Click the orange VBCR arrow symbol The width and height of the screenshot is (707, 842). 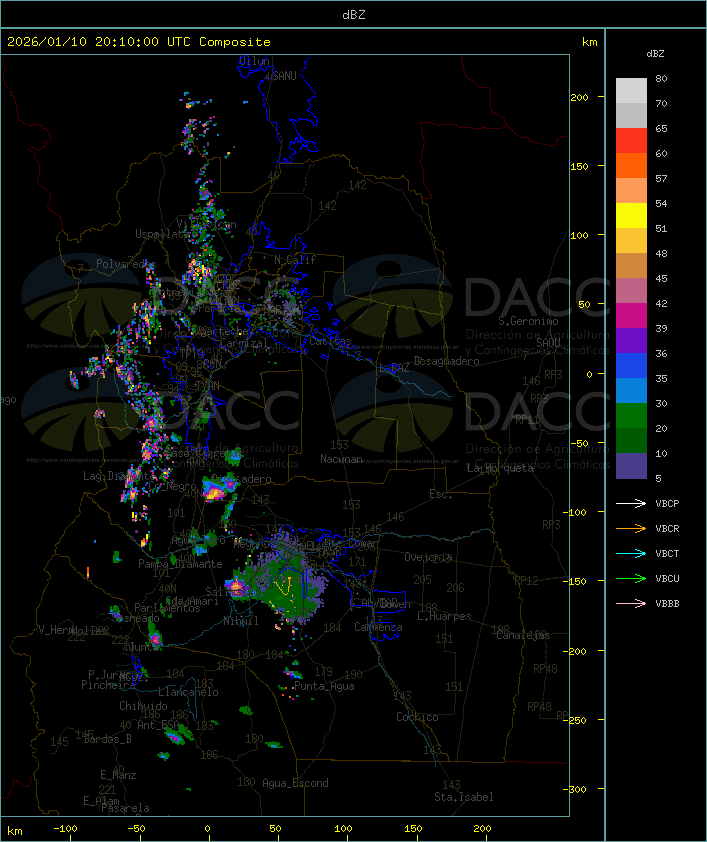631,529
